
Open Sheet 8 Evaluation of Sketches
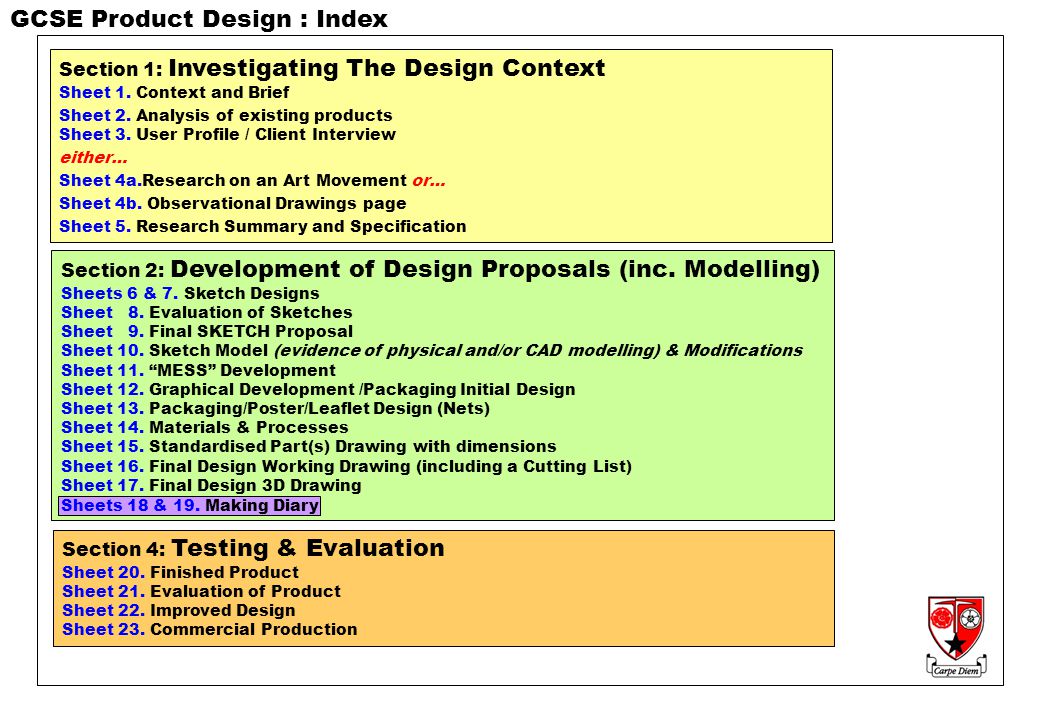[x=207, y=312]
